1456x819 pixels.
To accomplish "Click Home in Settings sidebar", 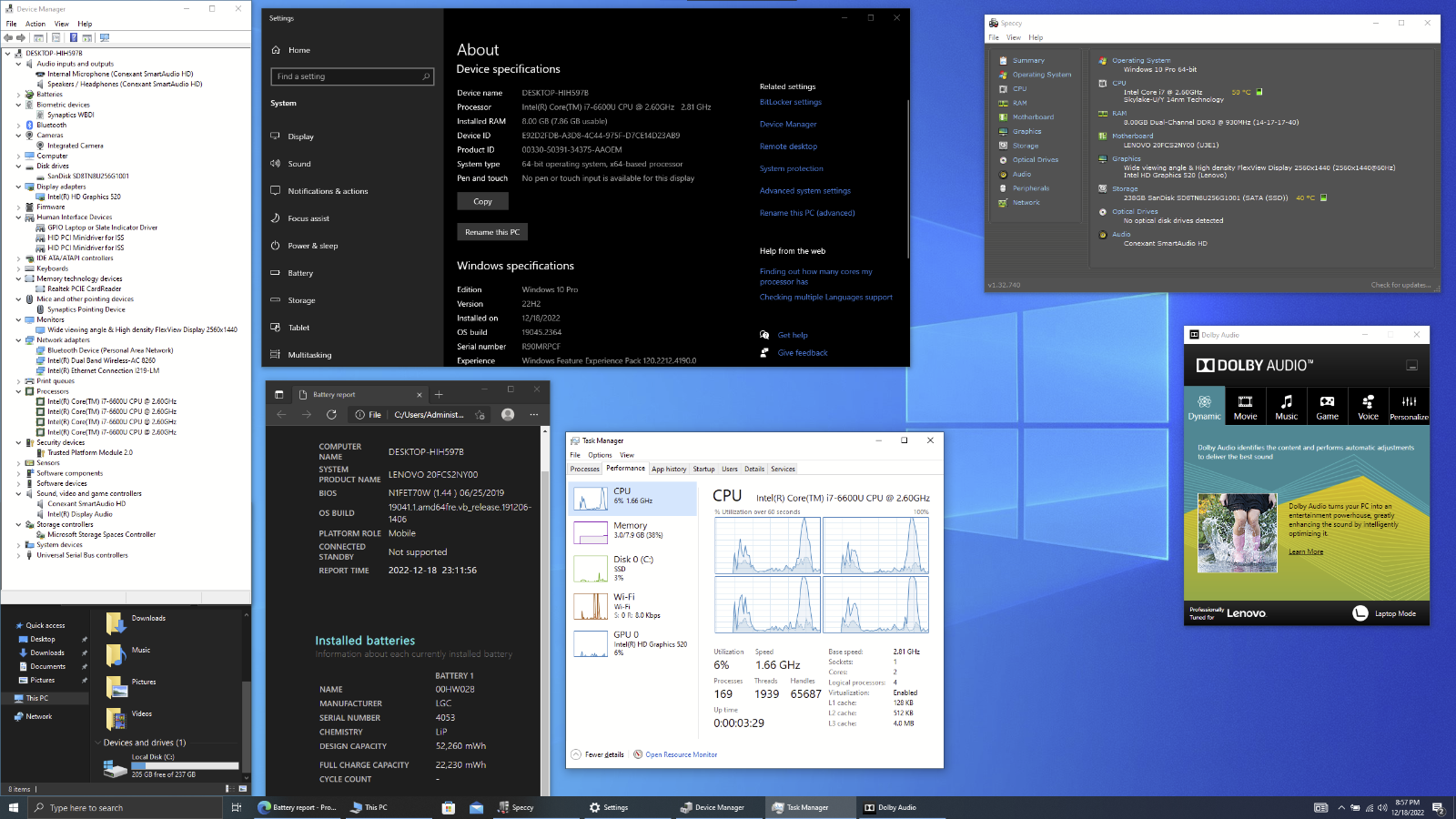I will tap(299, 50).
